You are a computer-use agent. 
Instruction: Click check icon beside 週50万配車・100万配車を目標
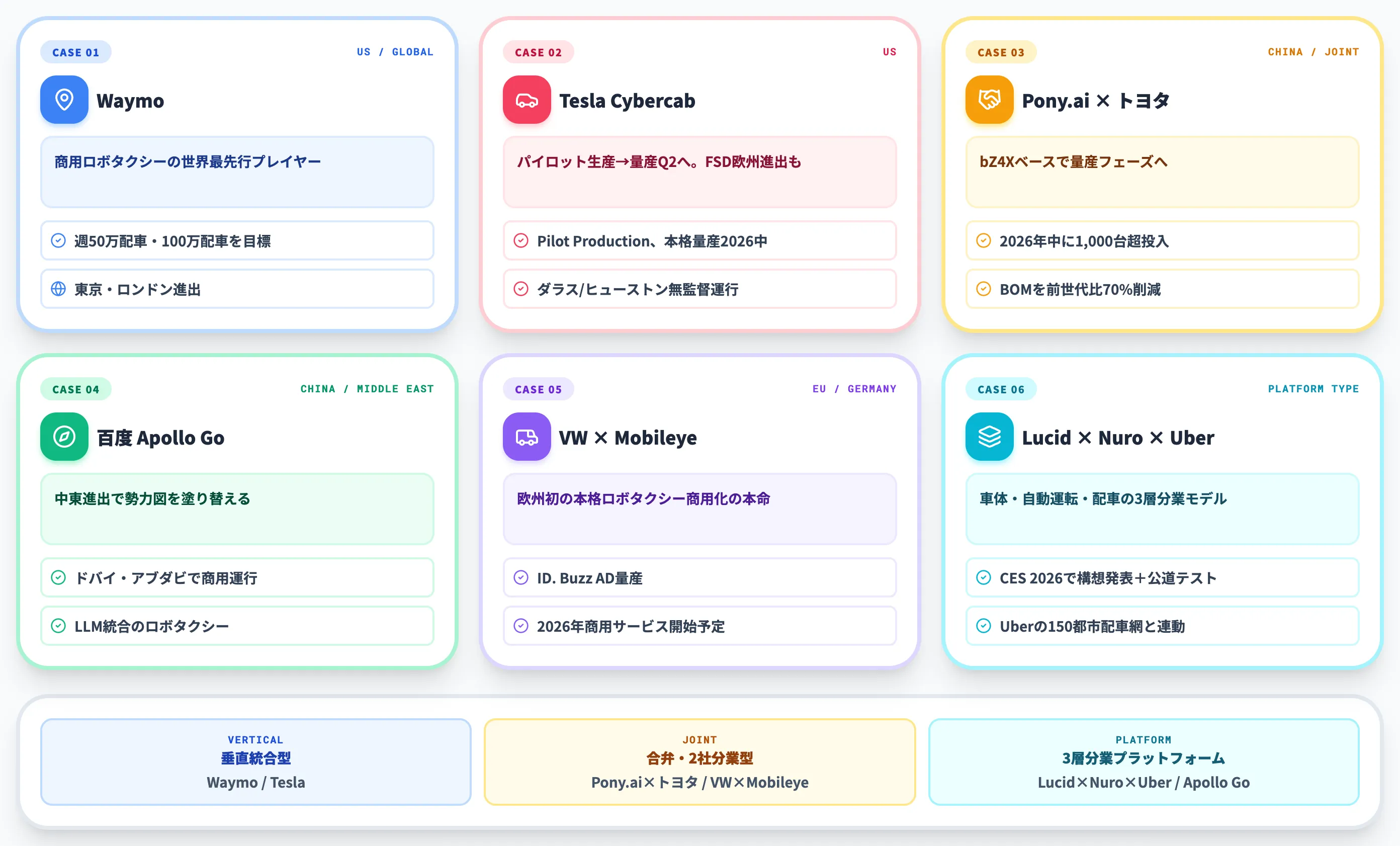(x=58, y=240)
